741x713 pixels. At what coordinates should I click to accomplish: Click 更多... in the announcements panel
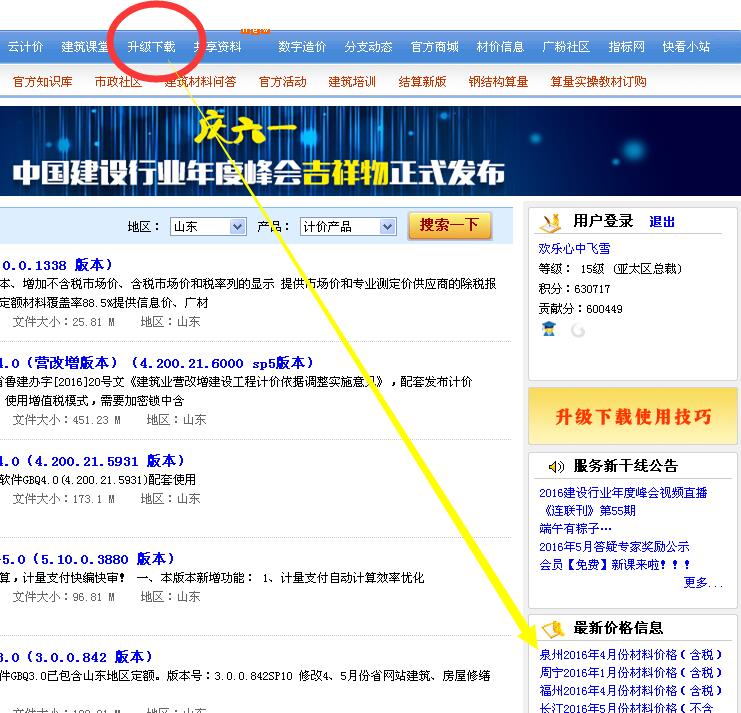(x=703, y=583)
